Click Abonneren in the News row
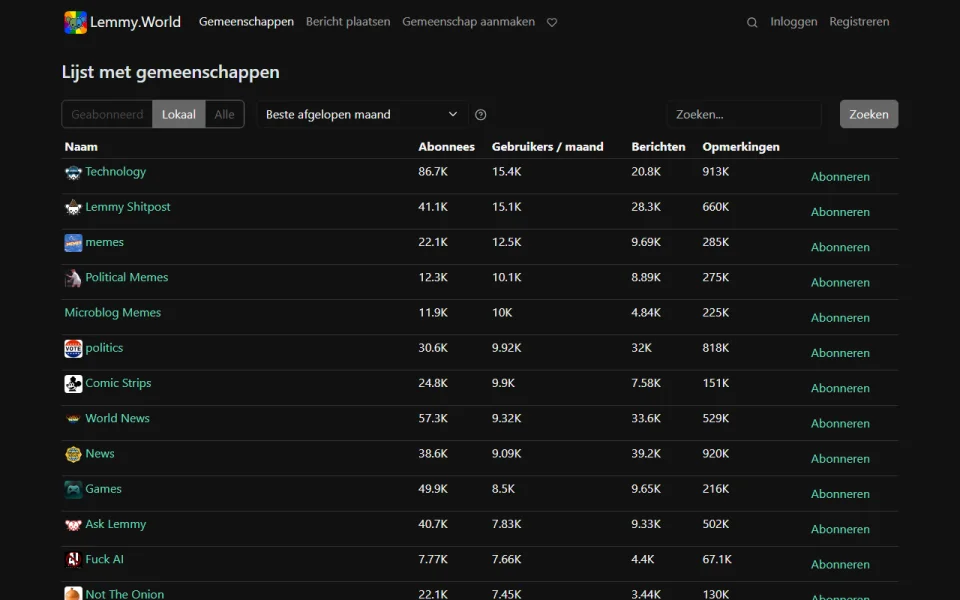960x600 pixels. click(x=840, y=459)
